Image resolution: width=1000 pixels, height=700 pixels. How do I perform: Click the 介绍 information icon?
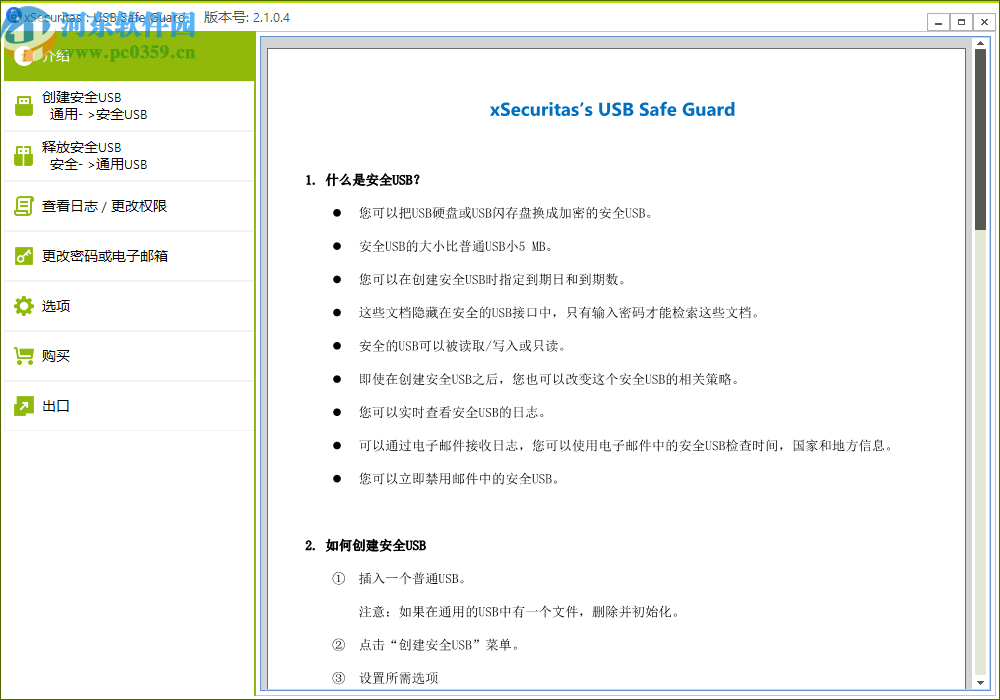(x=24, y=56)
